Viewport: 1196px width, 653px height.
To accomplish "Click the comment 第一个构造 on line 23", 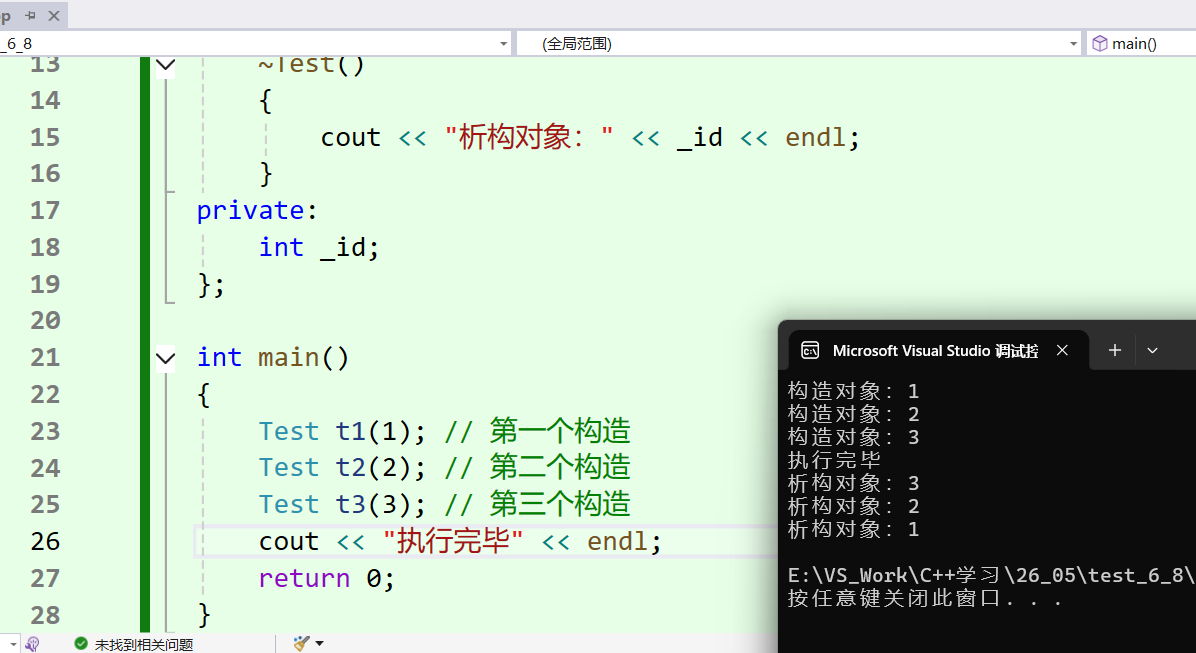I will click(x=560, y=431).
